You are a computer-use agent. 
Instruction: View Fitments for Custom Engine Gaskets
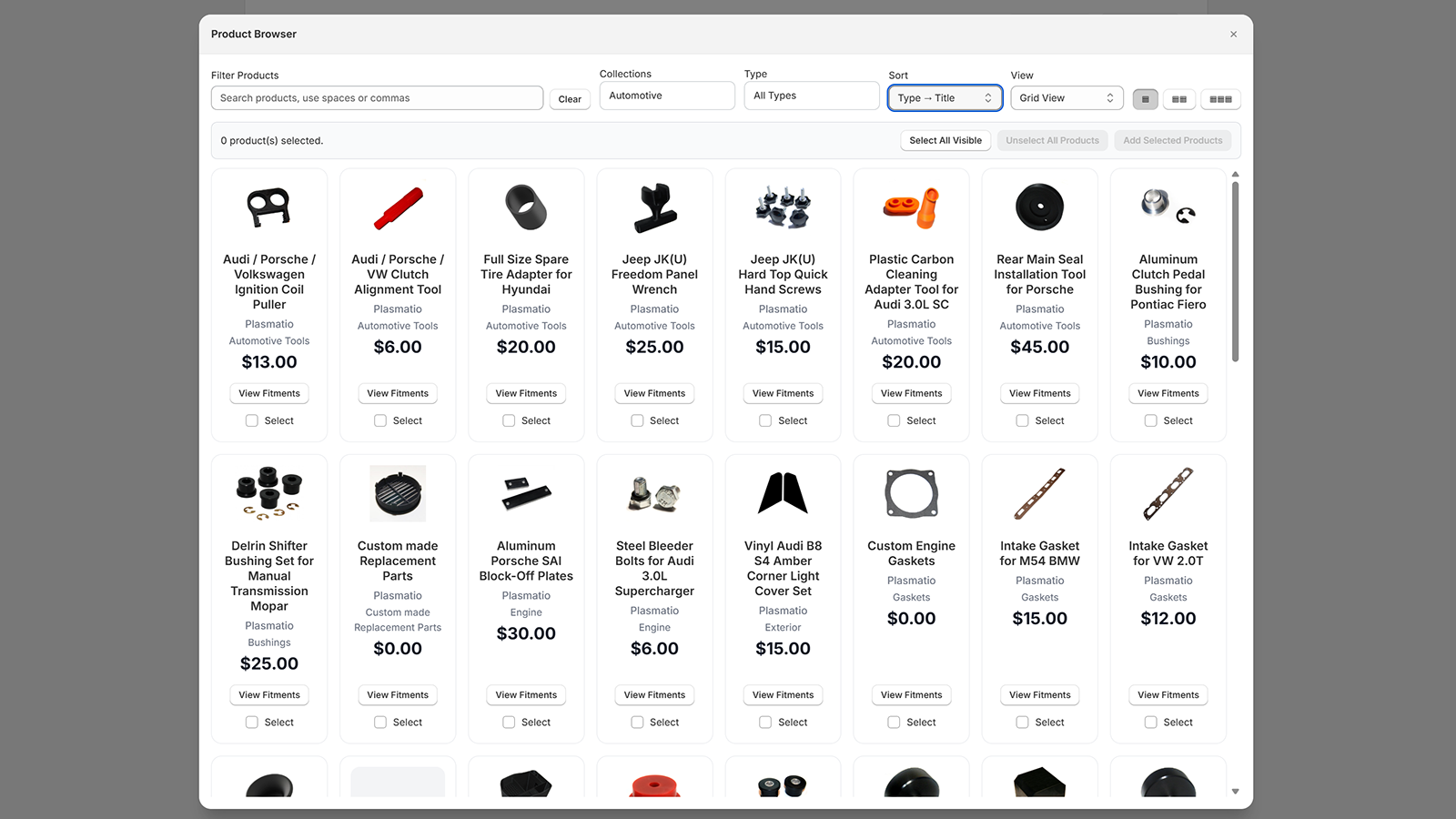pyautogui.click(x=912, y=694)
